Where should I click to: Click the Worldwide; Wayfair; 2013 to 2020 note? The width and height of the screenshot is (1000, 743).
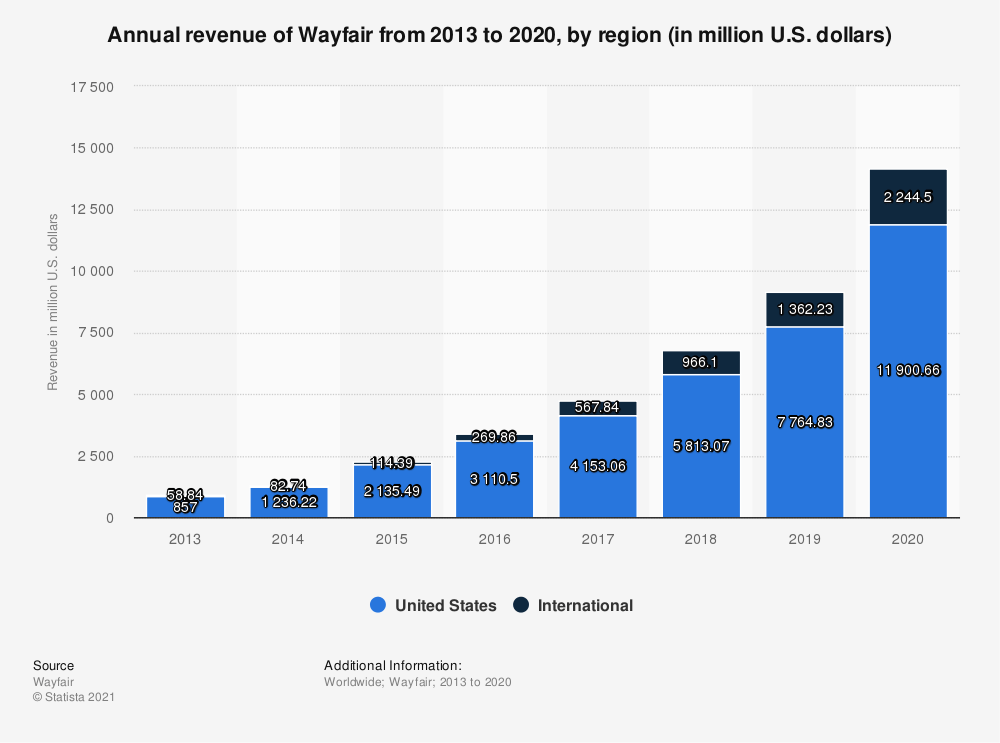point(418,682)
